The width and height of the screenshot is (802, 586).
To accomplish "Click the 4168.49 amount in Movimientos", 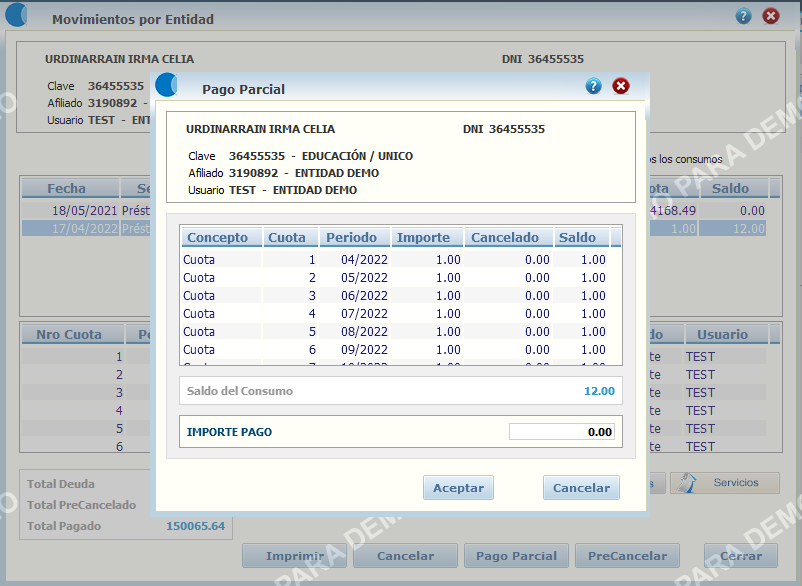I will click(x=673, y=210).
